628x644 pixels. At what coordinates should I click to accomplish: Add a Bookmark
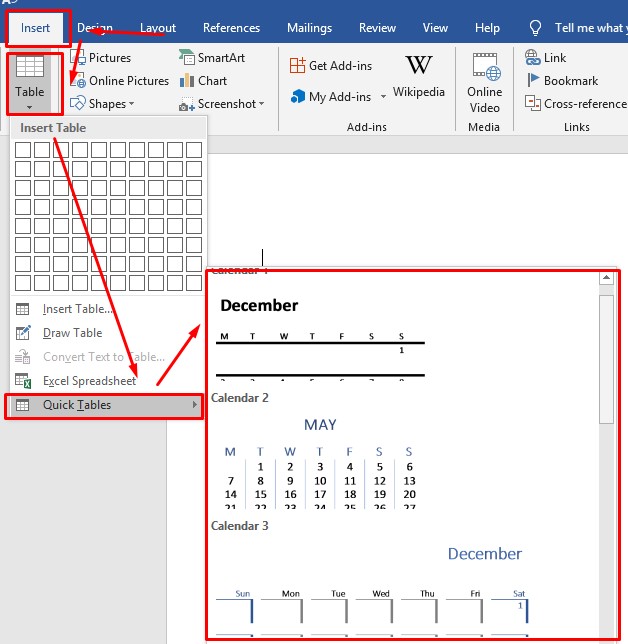(x=561, y=80)
